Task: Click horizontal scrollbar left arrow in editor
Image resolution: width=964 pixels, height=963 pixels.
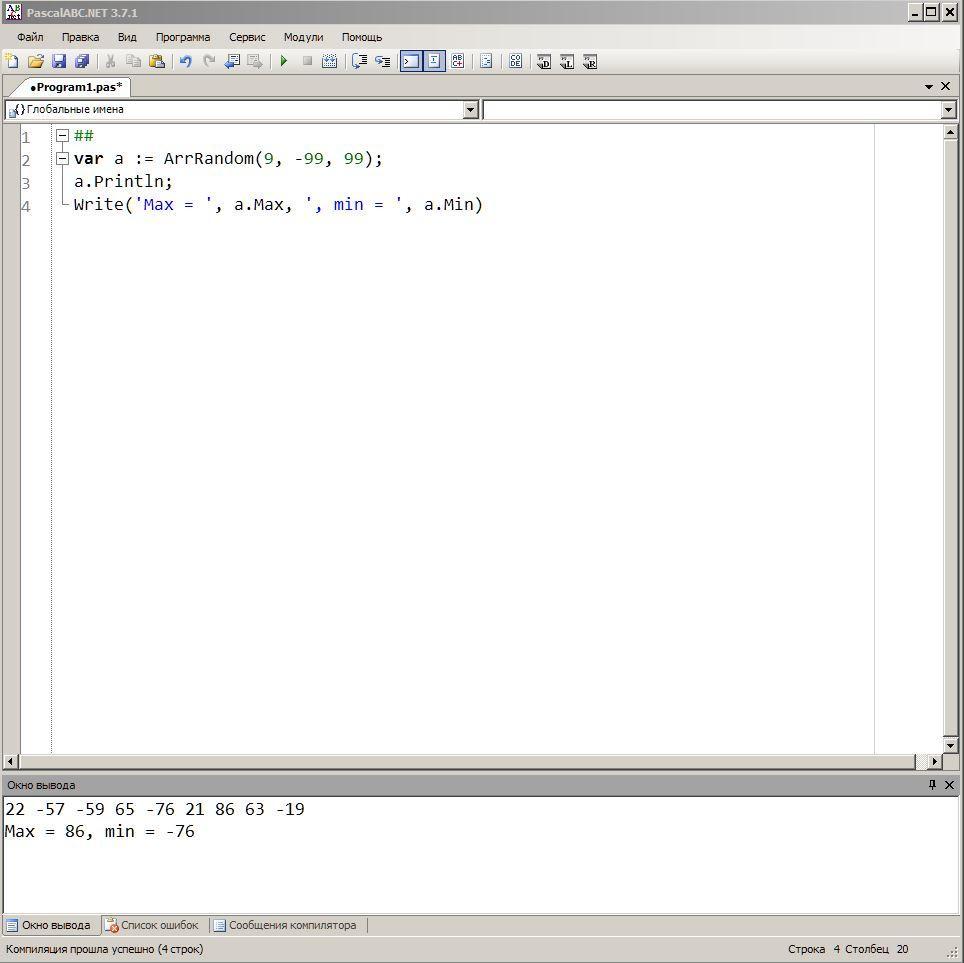Action: (x=10, y=761)
